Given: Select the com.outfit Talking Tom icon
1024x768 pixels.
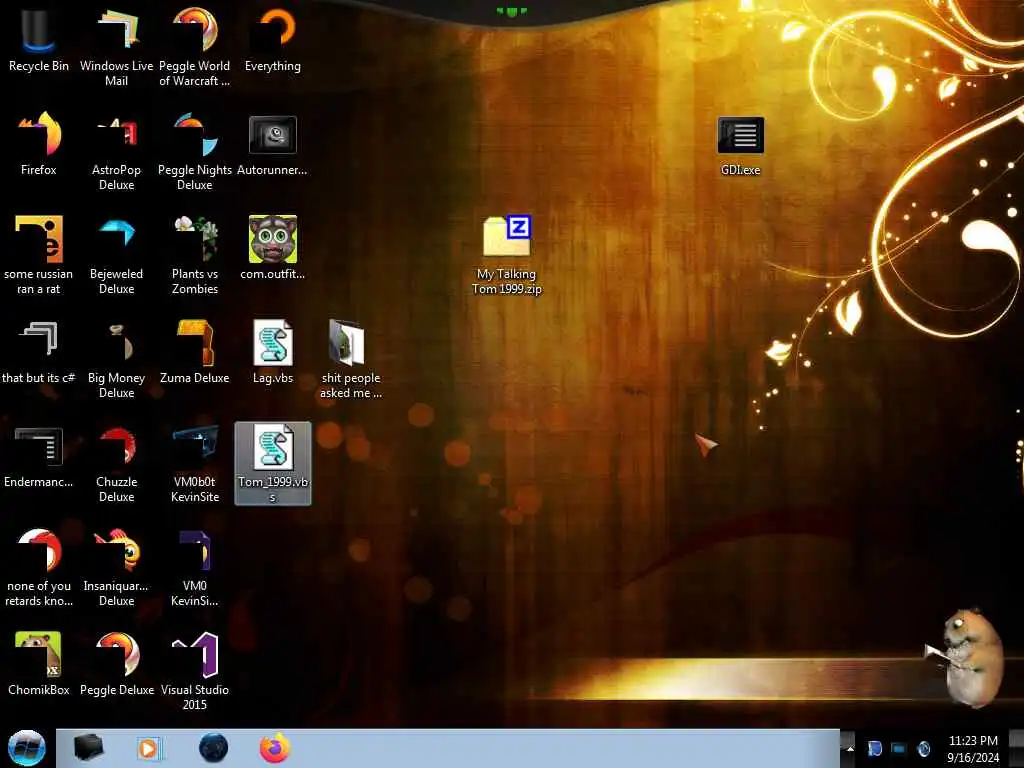Looking at the screenshot, I should (273, 248).
